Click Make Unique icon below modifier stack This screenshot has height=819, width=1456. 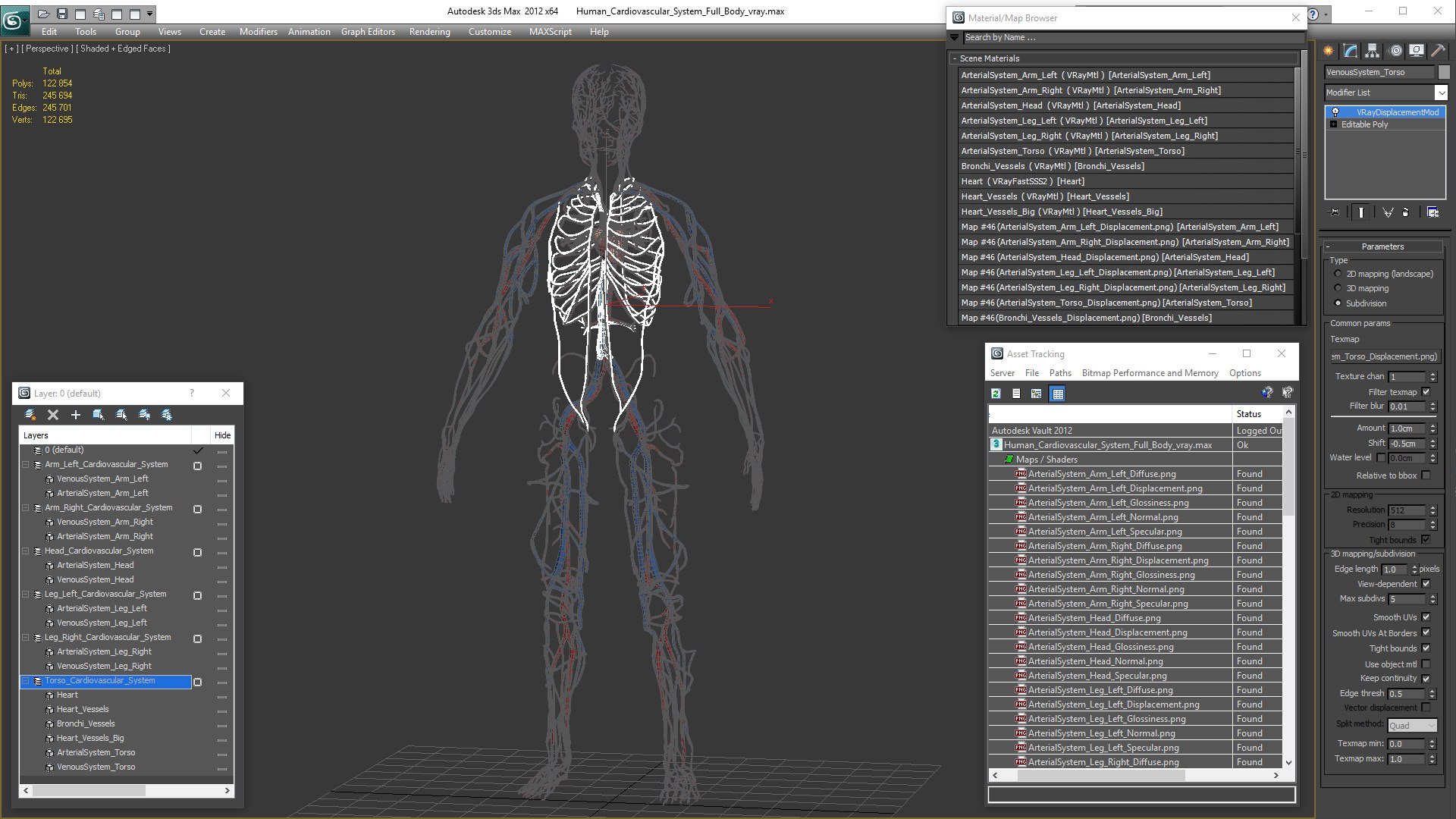1388,212
